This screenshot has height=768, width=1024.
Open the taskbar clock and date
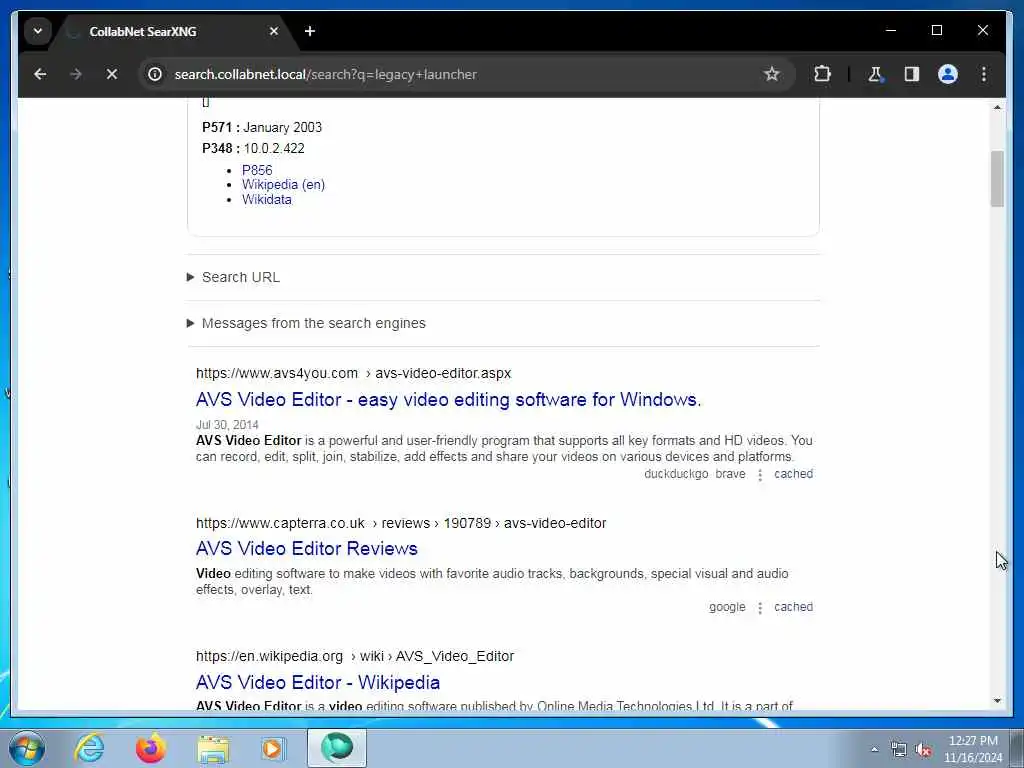click(973, 749)
